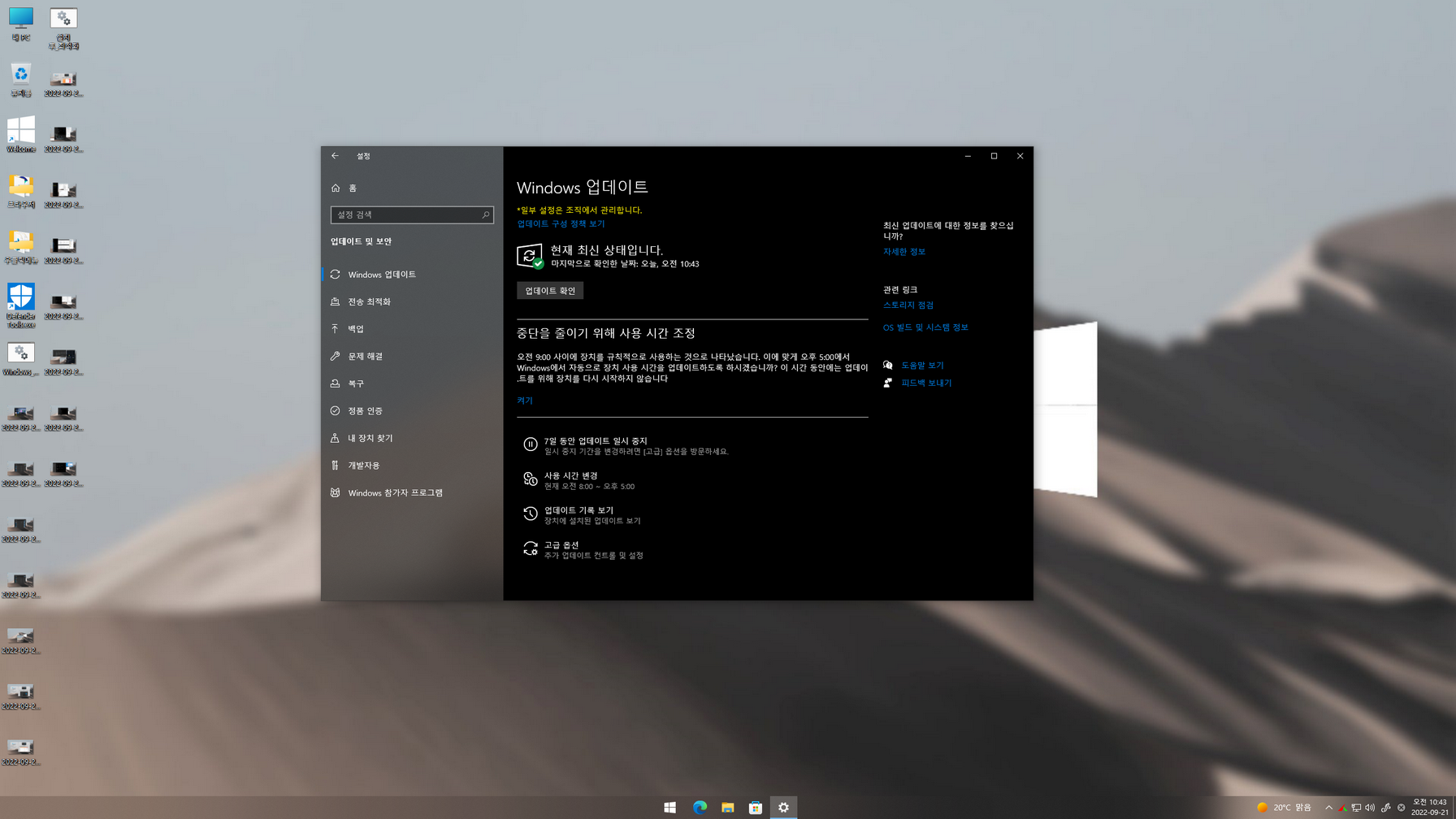Screen dimensions: 1456x819
Task: Select 정품 인증 in sidebar
Action: pos(412,411)
